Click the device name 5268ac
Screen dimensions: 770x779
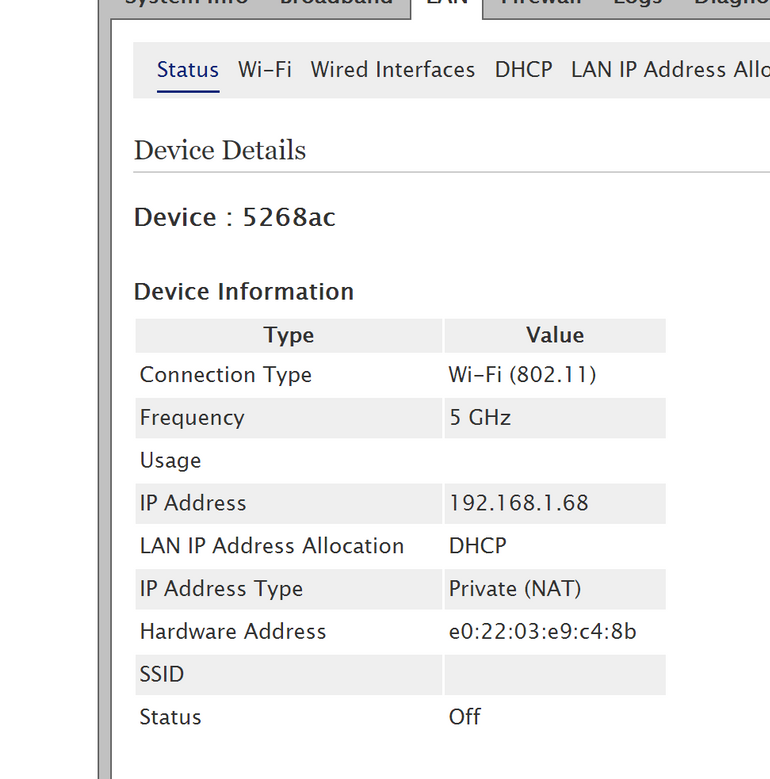(289, 218)
